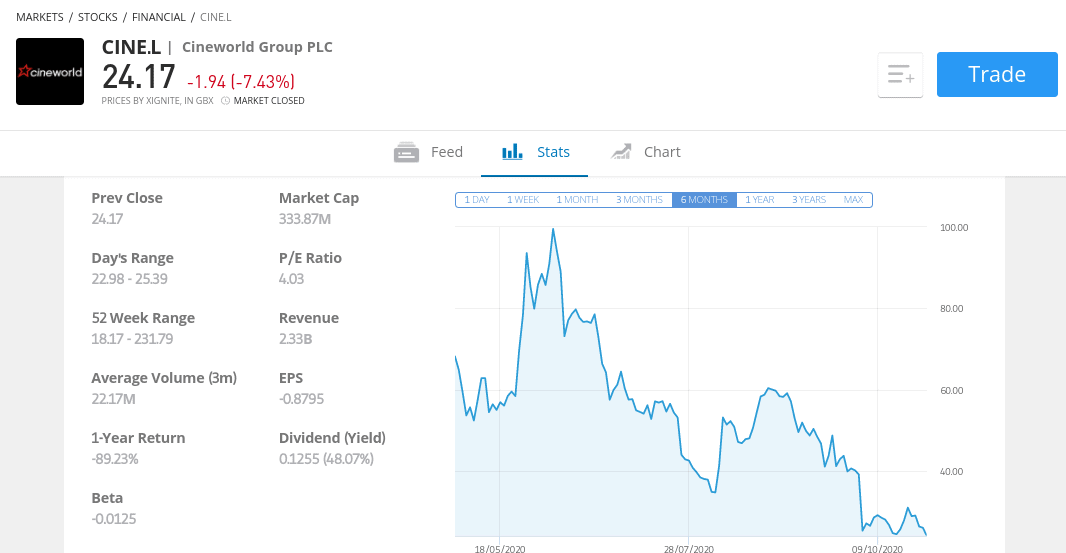1066x553 pixels.
Task: Click Beta value -0.0125
Action: [x=114, y=519]
